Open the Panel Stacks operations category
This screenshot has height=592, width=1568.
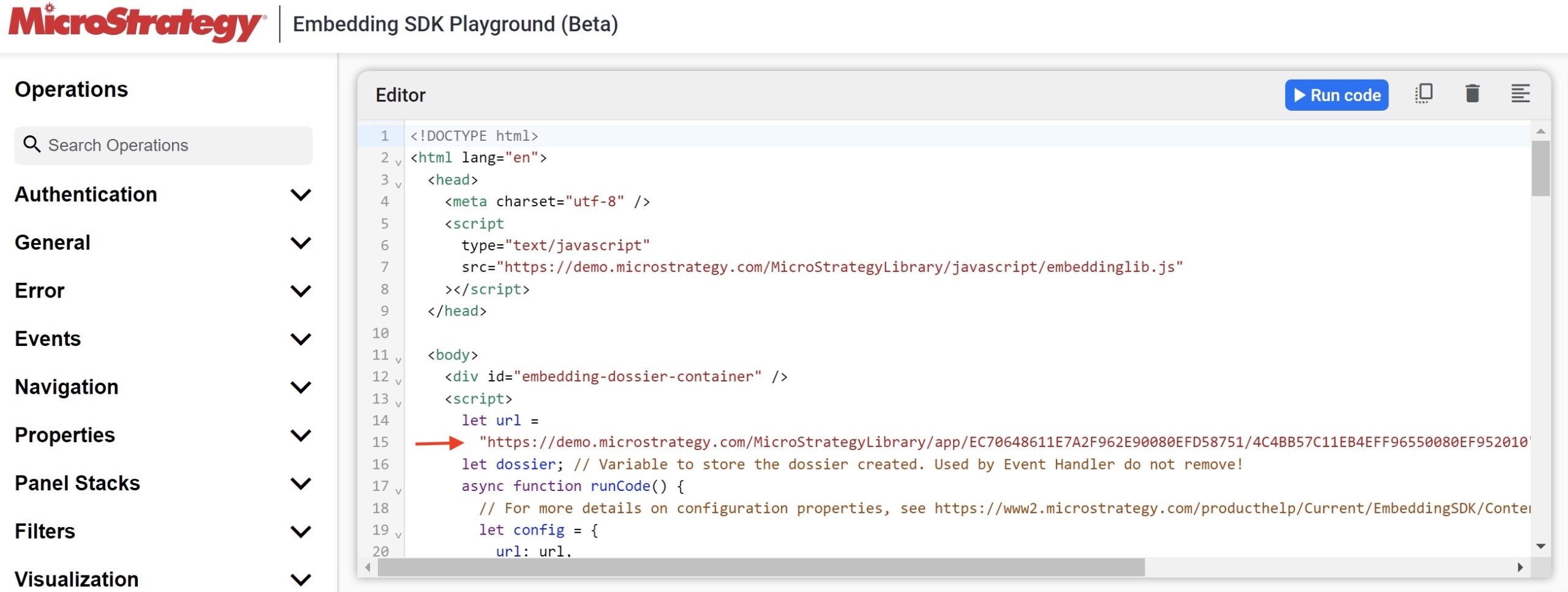click(x=78, y=483)
